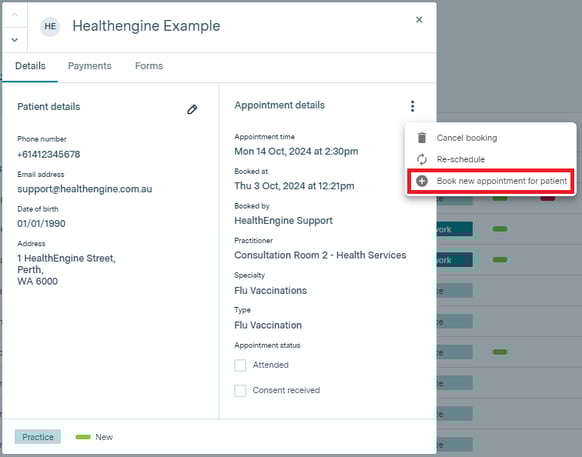This screenshot has height=457, width=582.
Task: Click the Flu Vaccinations specialty value
Action: 271,291
